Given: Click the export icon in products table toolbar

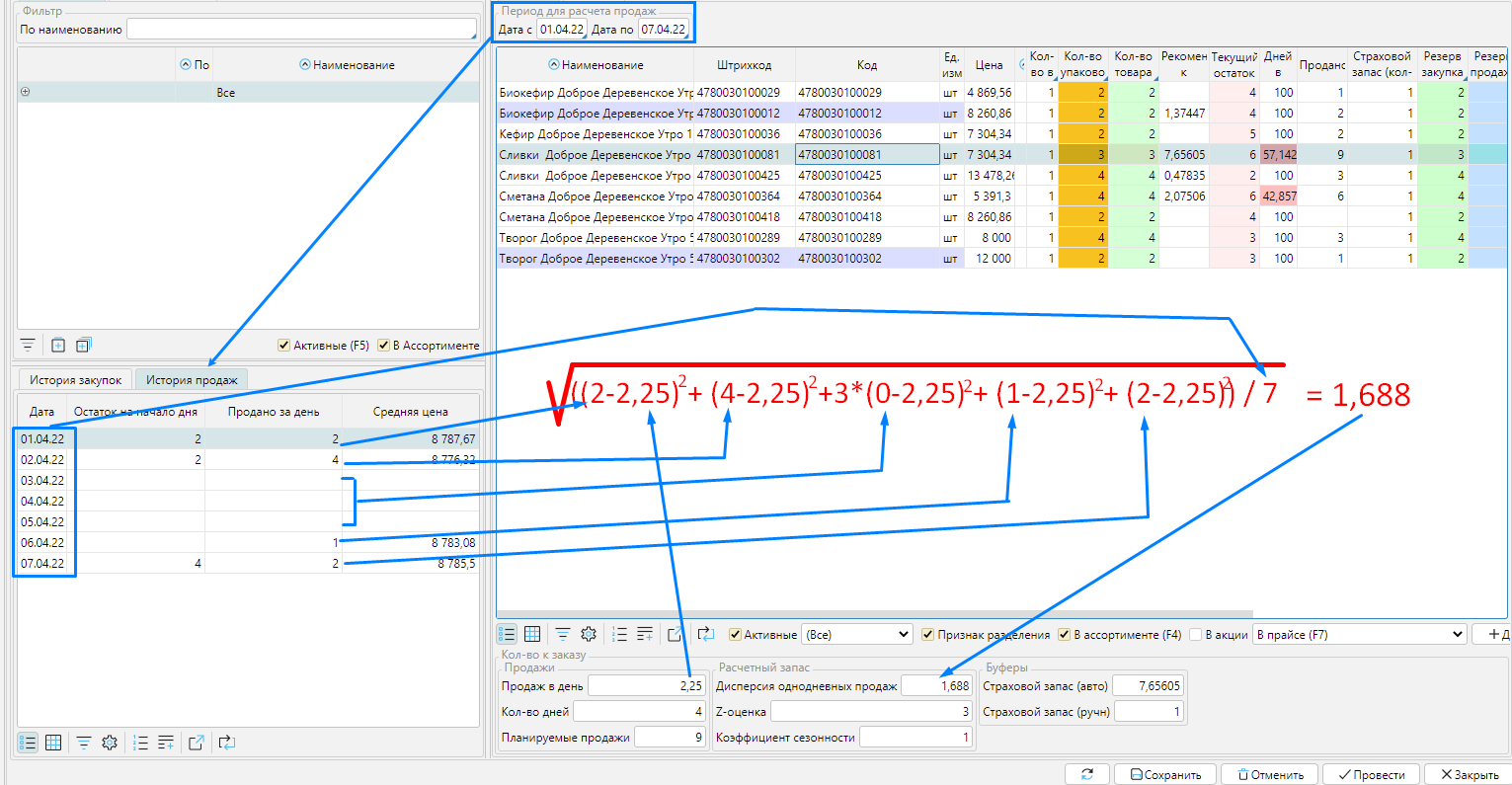Looking at the screenshot, I should coord(675,634).
